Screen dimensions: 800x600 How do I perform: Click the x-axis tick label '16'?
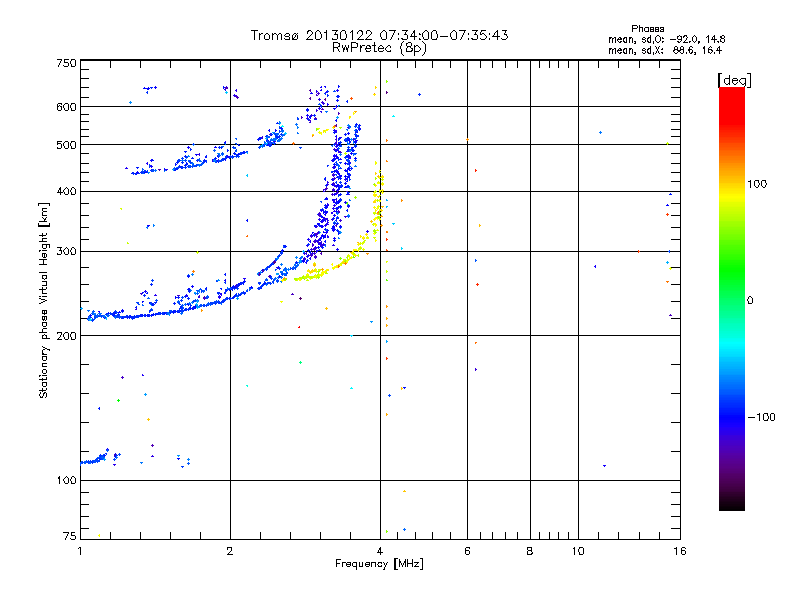(x=680, y=551)
